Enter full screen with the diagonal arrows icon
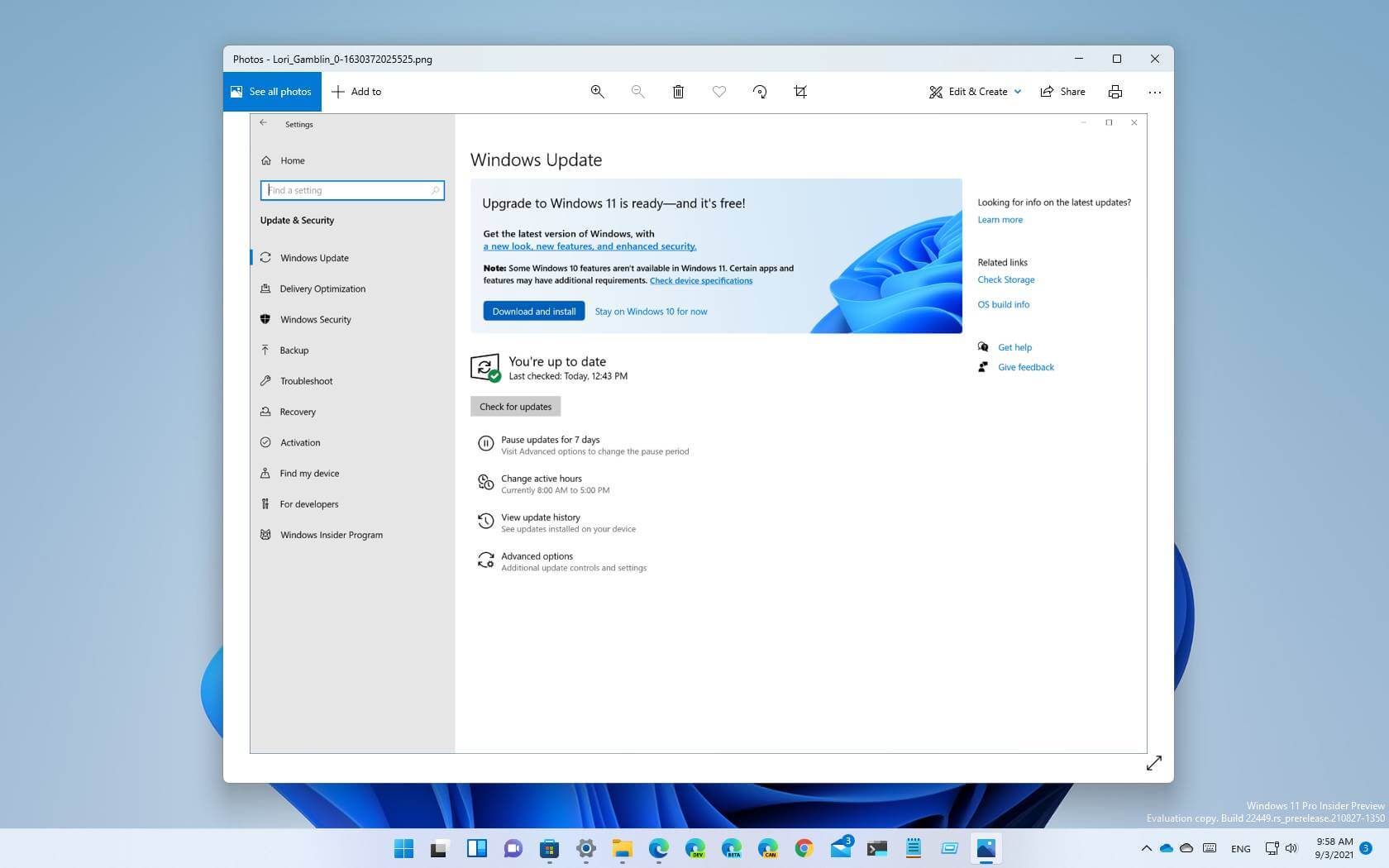 [x=1154, y=763]
